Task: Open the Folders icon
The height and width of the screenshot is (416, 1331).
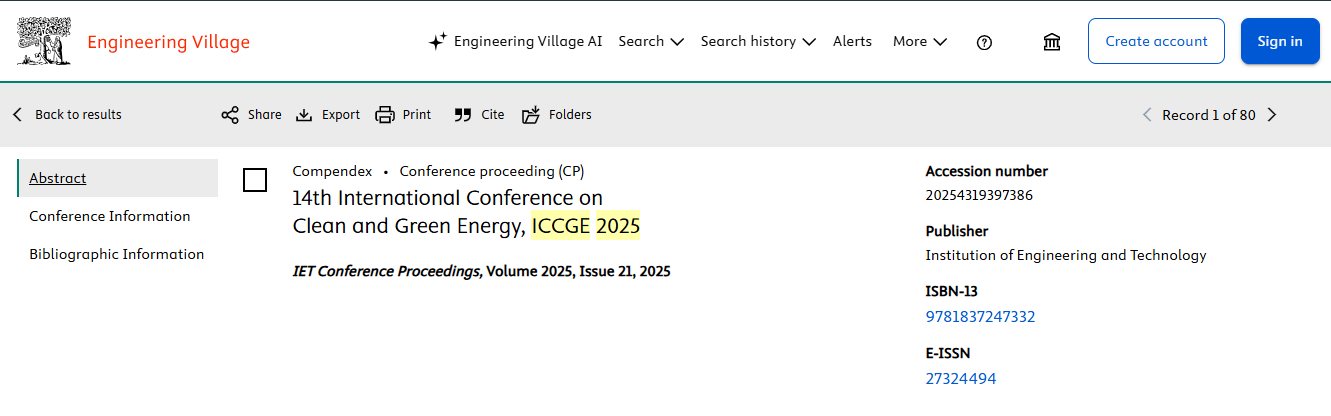Action: tap(531, 115)
